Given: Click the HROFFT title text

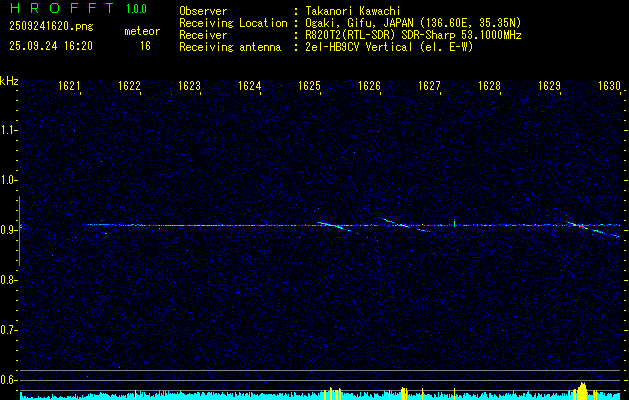Looking at the screenshot, I should click(60, 9).
